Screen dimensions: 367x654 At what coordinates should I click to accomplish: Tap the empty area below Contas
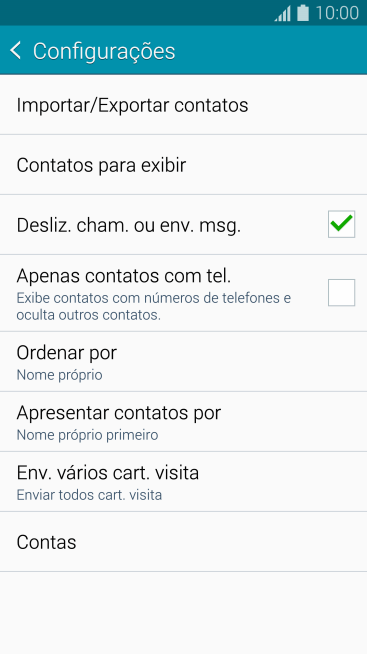tap(184, 613)
